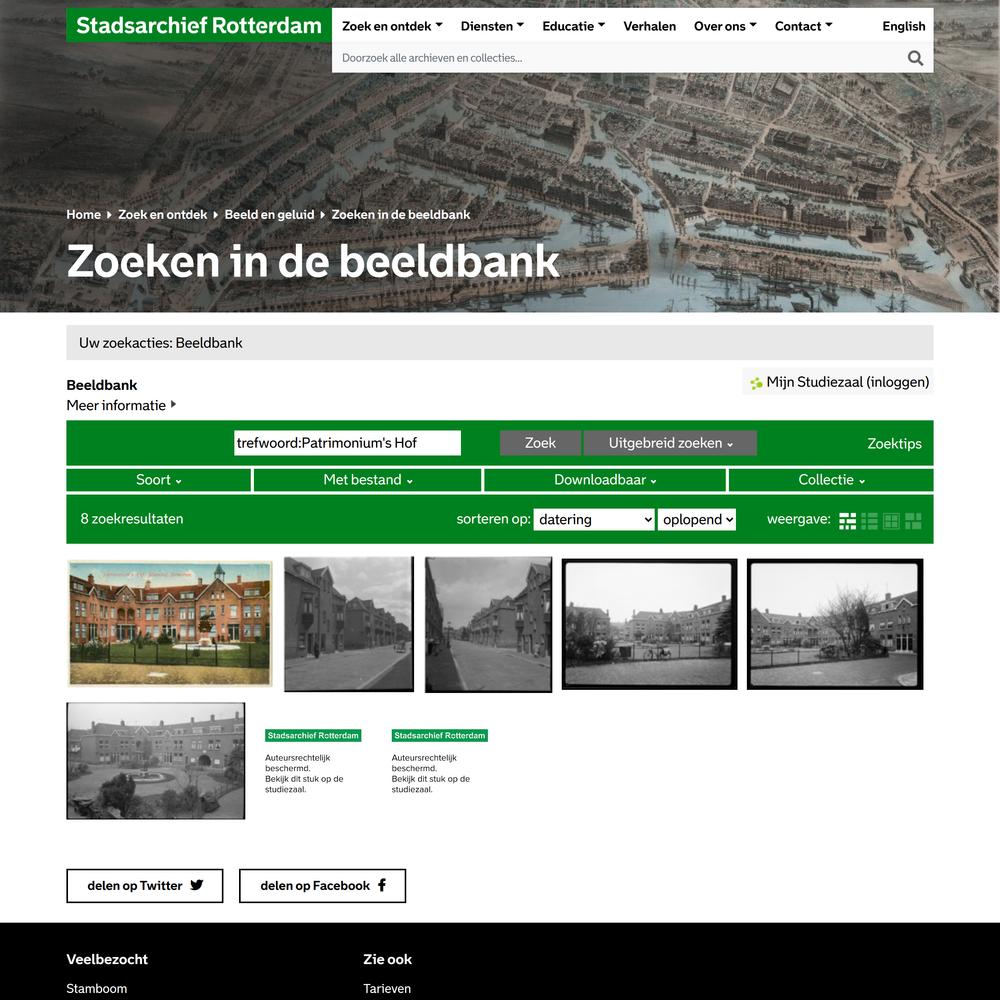This screenshot has height=1000, width=1000.
Task: Click the Zoek button
Action: (540, 443)
